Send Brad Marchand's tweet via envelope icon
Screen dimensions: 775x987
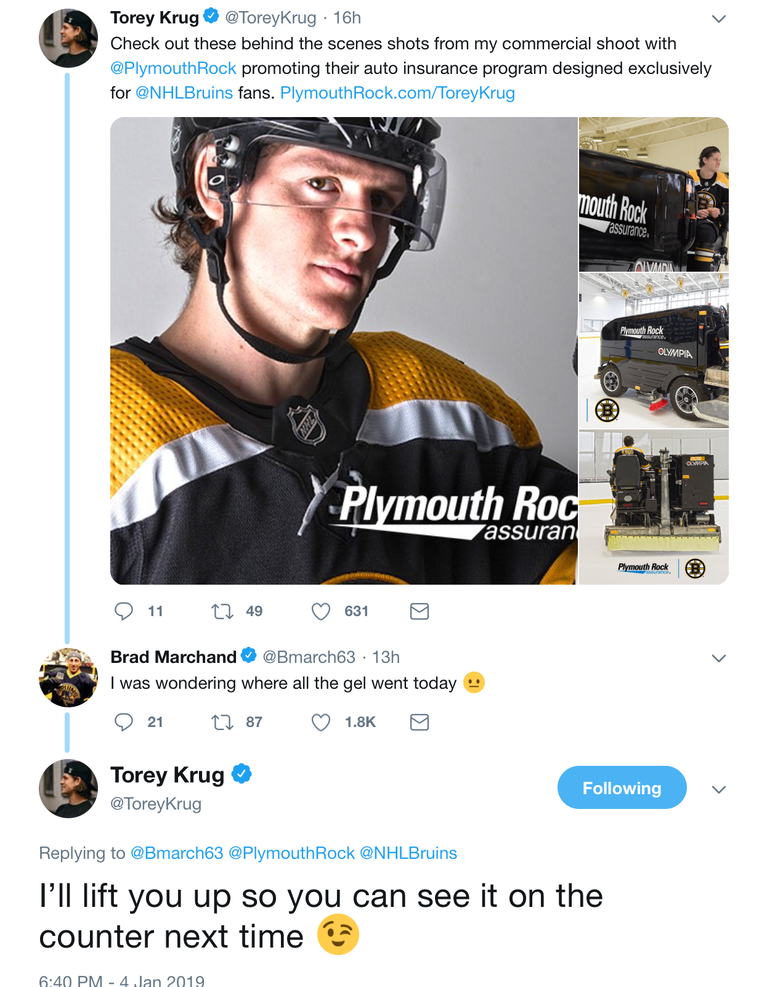click(x=419, y=722)
